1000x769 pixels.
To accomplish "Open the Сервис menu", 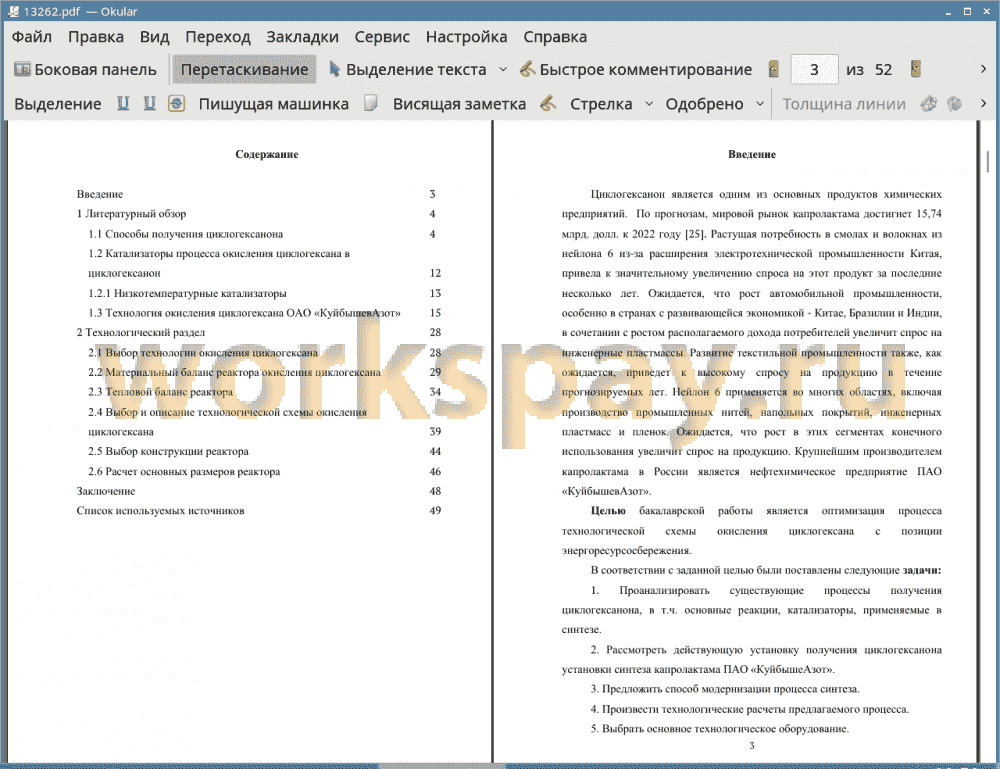I will coord(382,37).
